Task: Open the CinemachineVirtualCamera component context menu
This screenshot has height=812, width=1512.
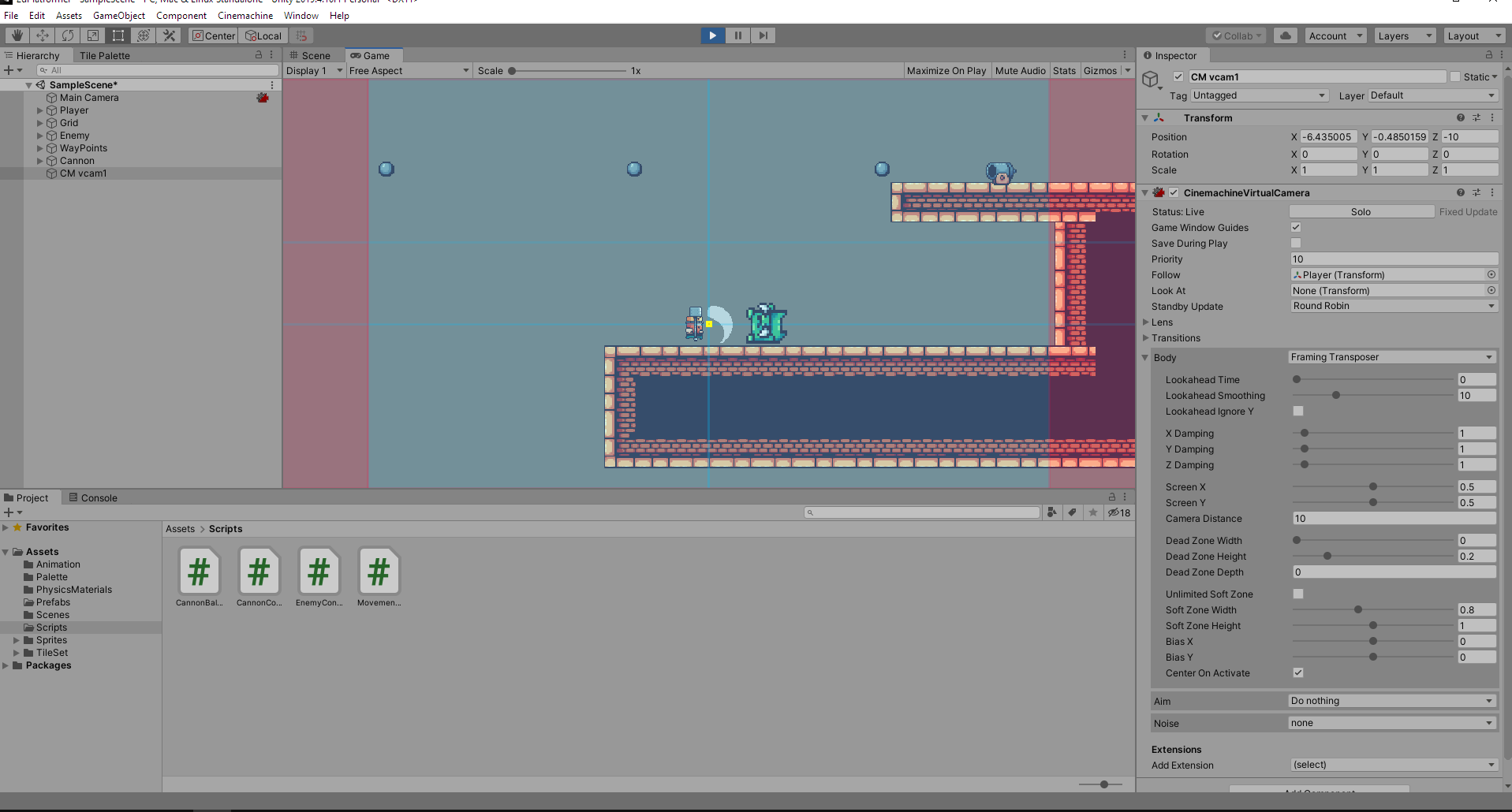Action: click(1491, 192)
